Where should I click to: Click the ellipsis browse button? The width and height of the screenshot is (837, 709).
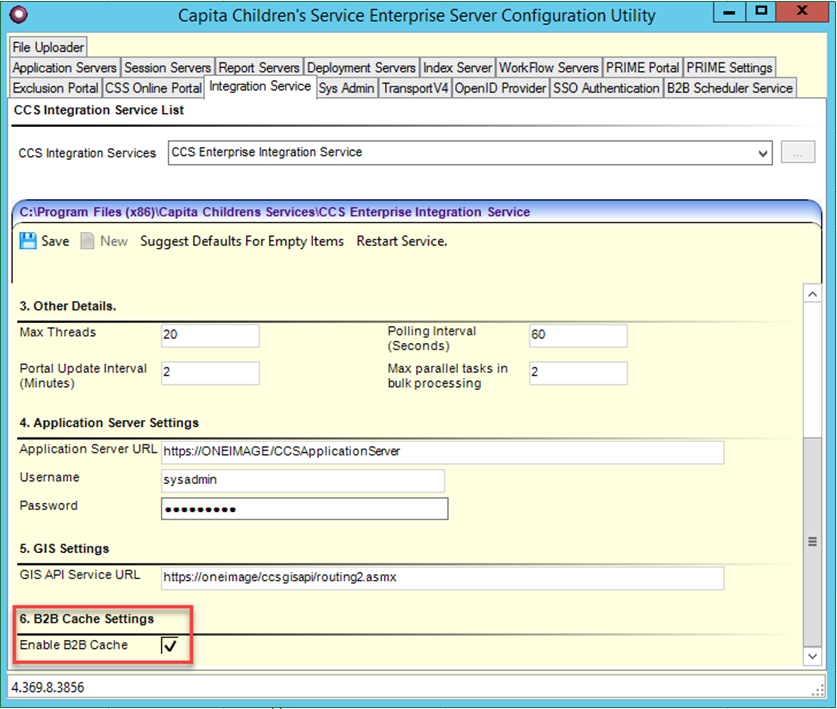coord(798,153)
